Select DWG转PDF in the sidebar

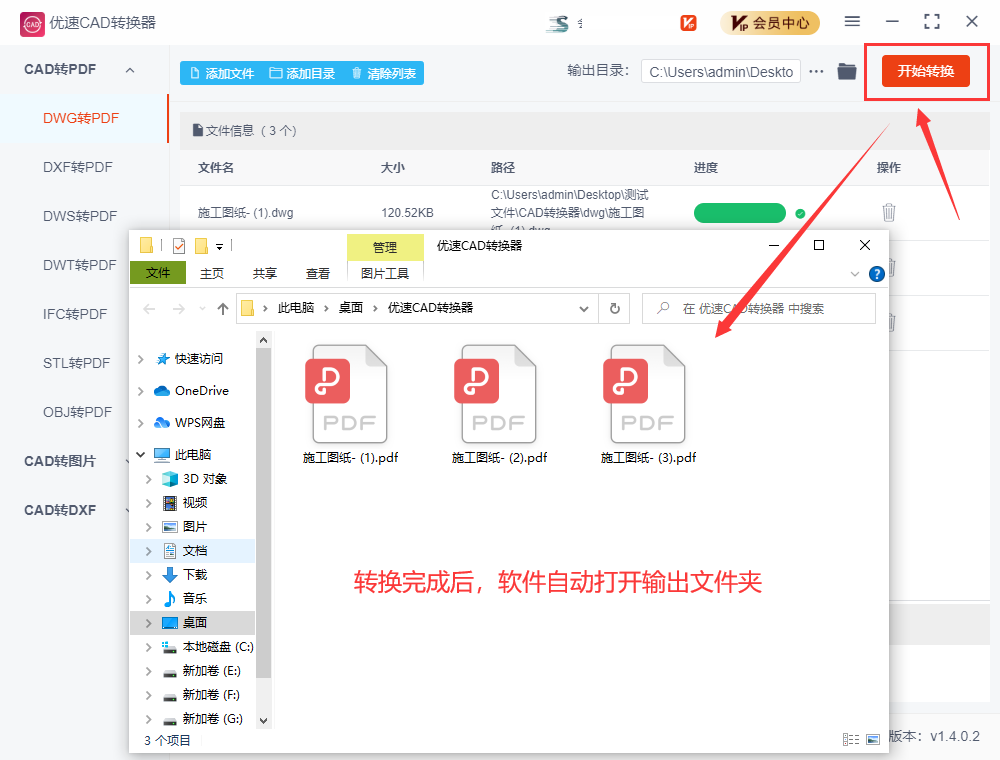(x=81, y=119)
